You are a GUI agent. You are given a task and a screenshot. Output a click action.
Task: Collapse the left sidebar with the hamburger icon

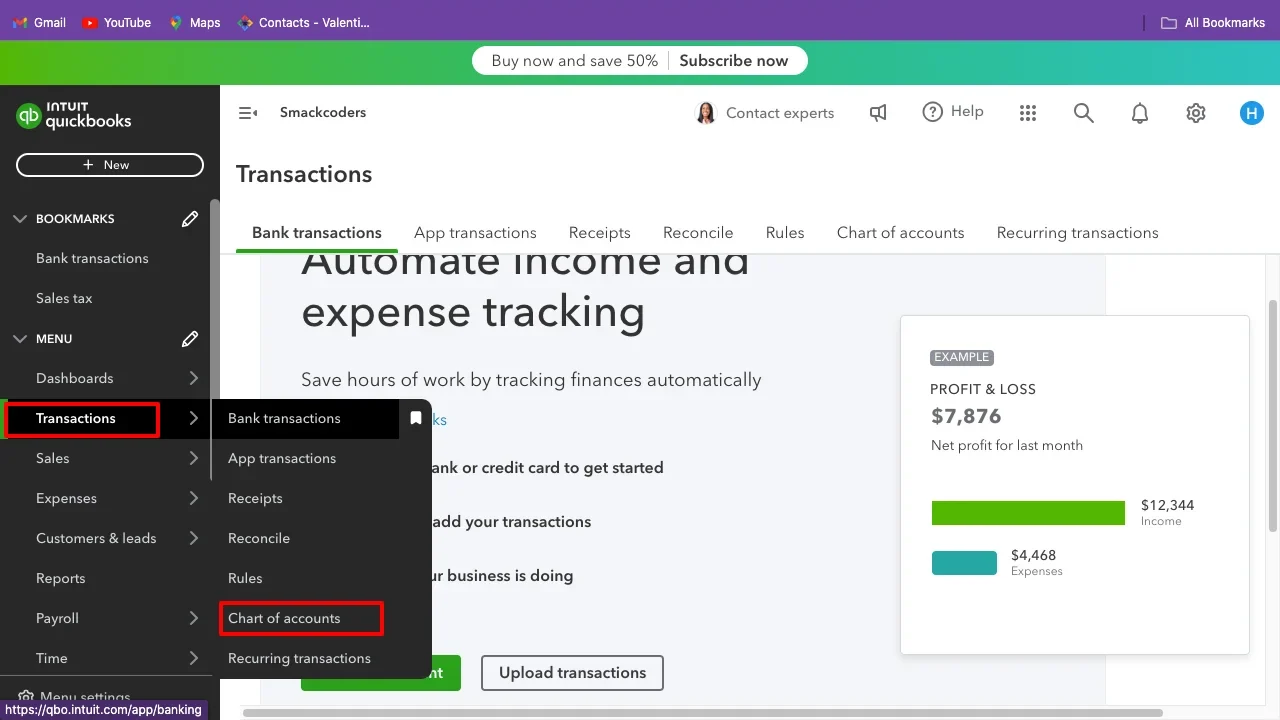click(247, 112)
